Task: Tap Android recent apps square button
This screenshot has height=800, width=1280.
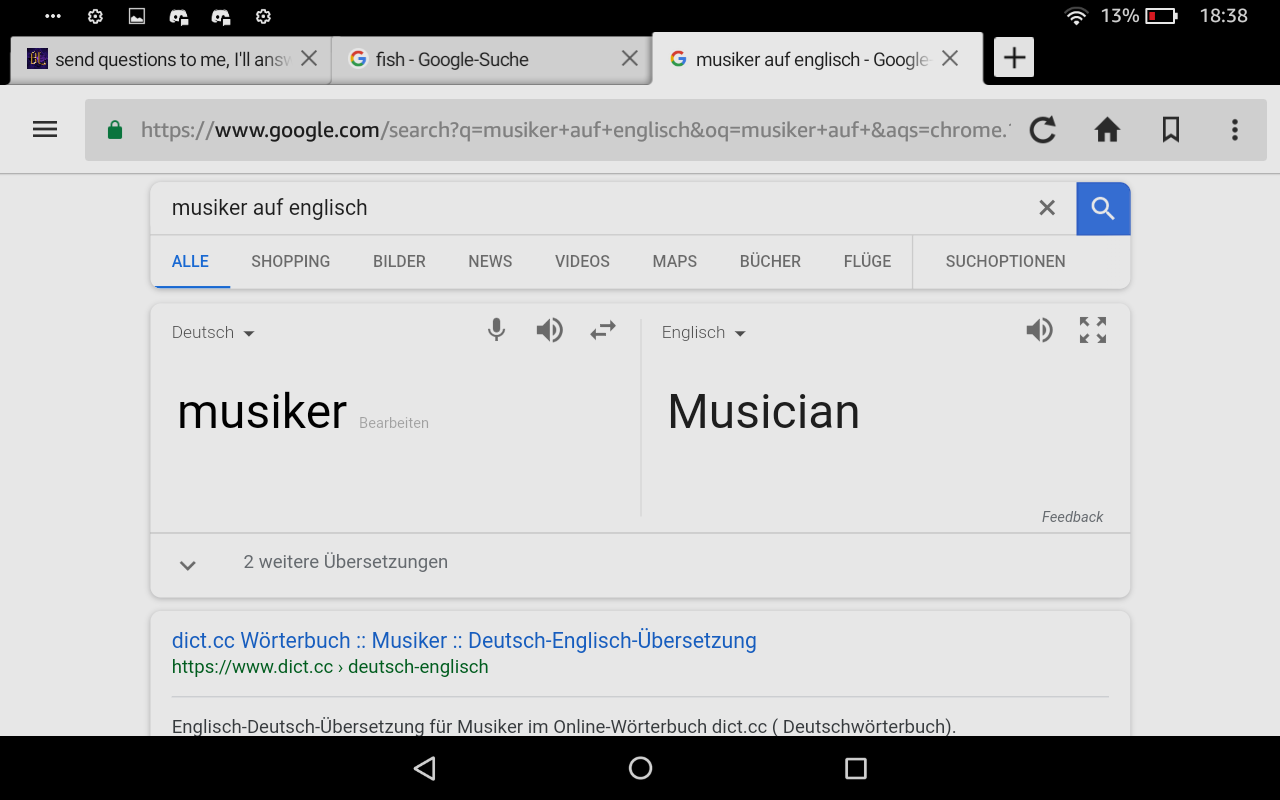Action: (855, 768)
